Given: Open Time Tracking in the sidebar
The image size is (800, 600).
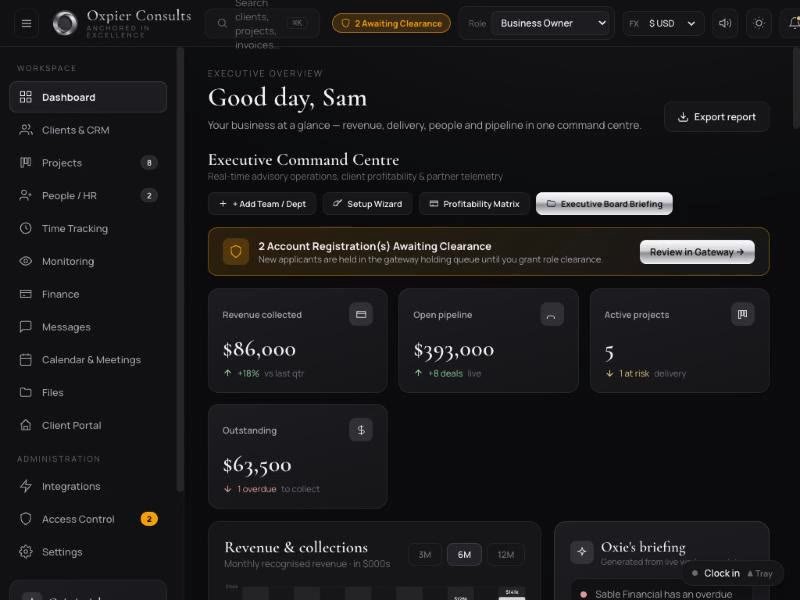Looking at the screenshot, I should (x=88, y=229).
